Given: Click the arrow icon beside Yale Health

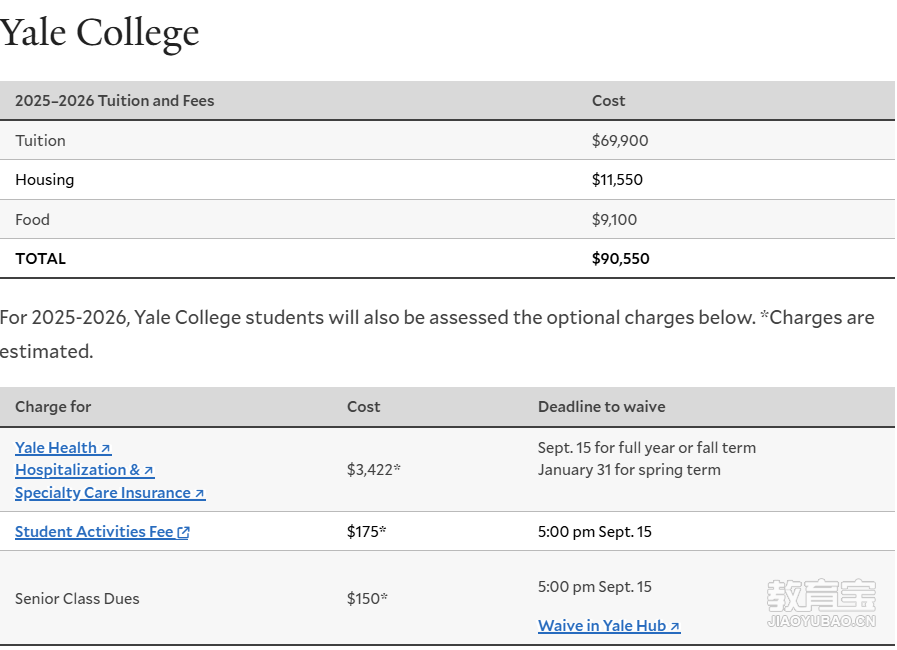Looking at the screenshot, I should coord(106,449).
